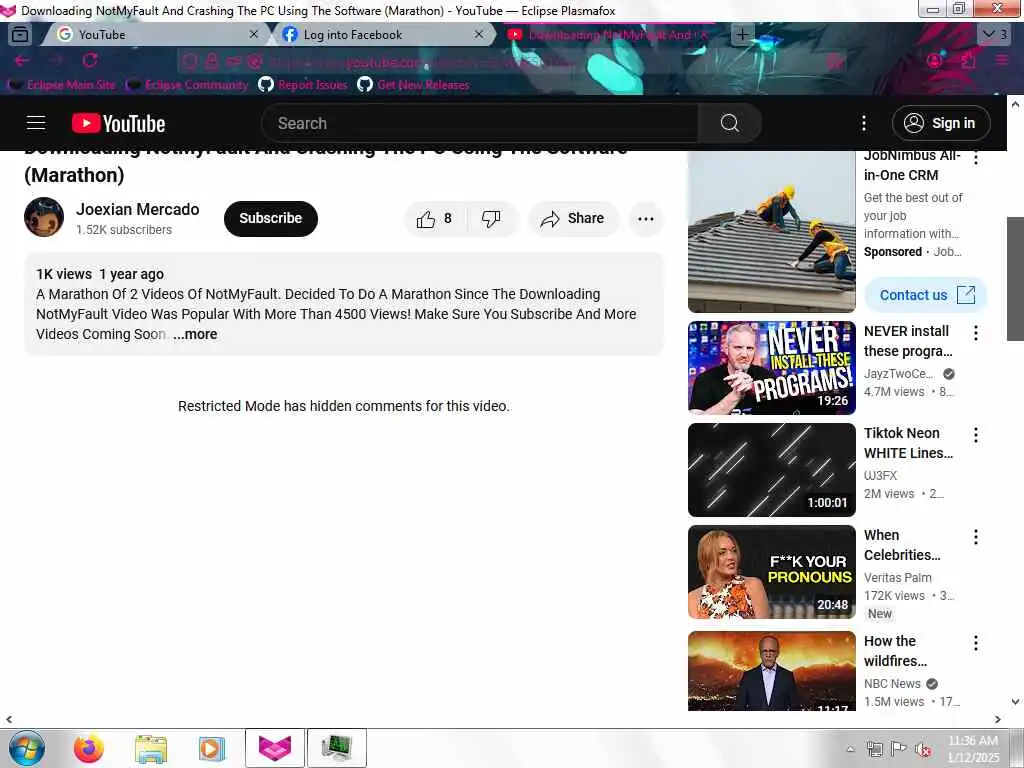Image resolution: width=1024 pixels, height=768 pixels.
Task: Open the Windows Start orb
Action: point(26,748)
